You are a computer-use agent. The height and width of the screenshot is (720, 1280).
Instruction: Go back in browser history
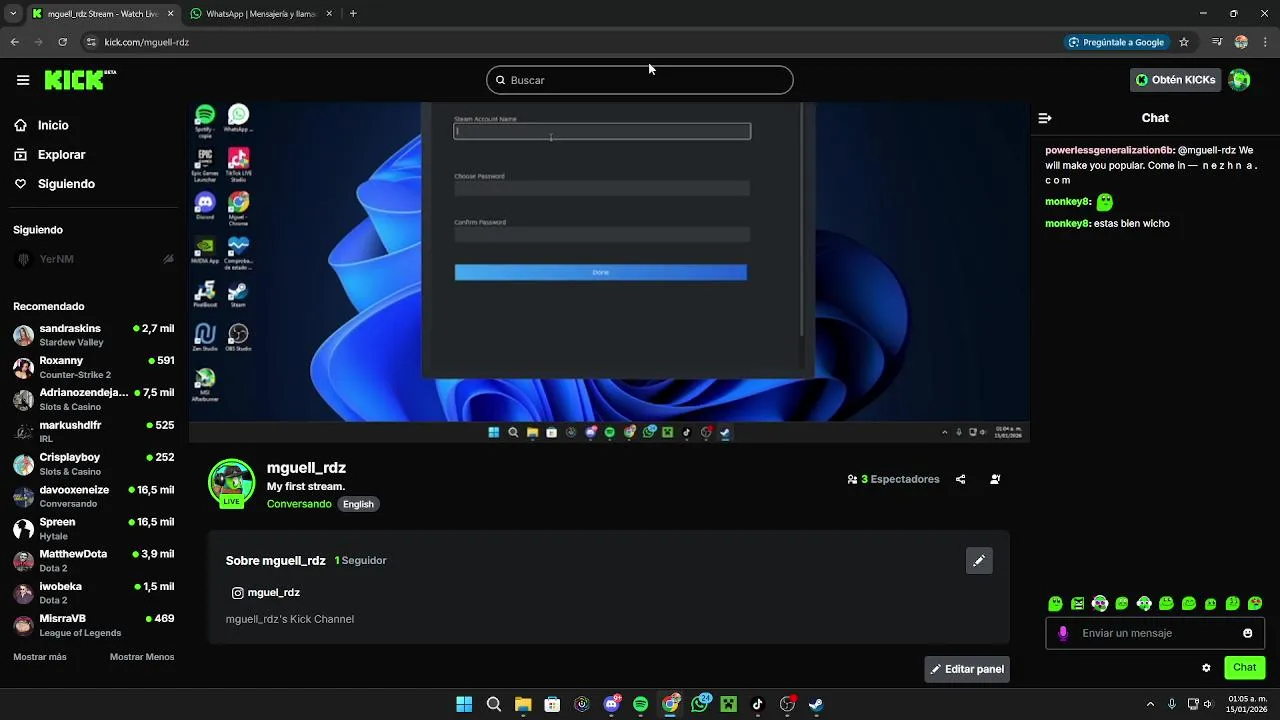(x=14, y=42)
